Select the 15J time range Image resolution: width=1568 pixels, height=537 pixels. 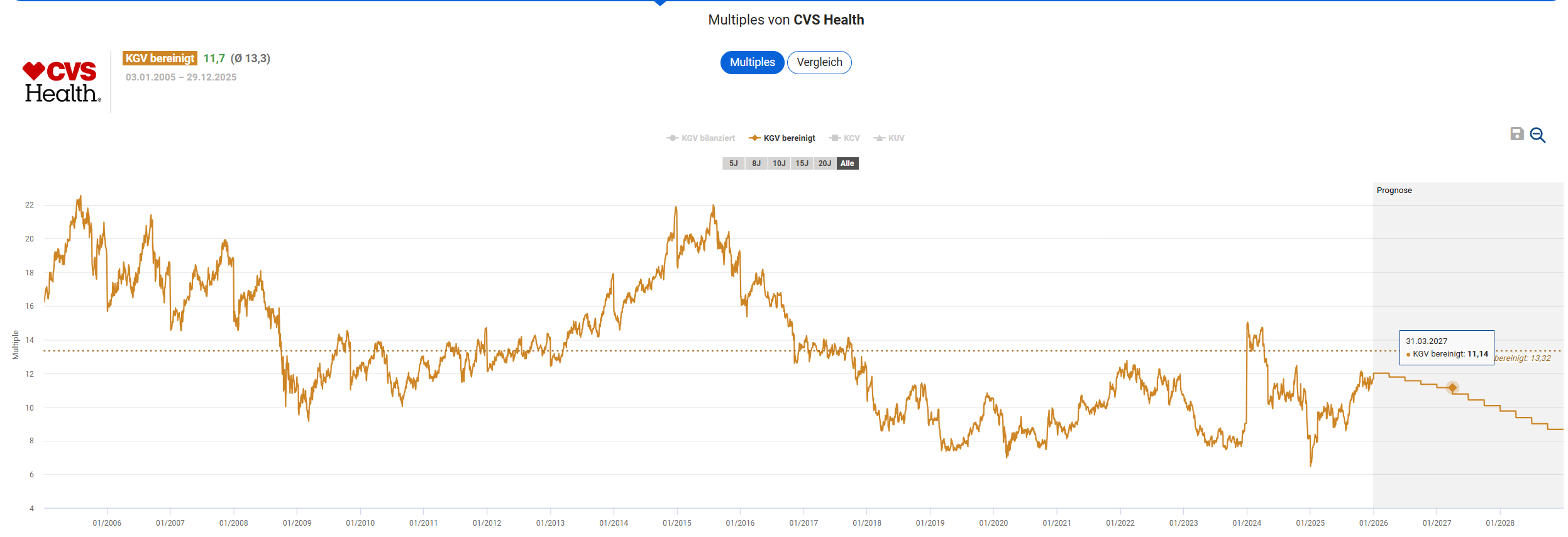click(x=802, y=163)
